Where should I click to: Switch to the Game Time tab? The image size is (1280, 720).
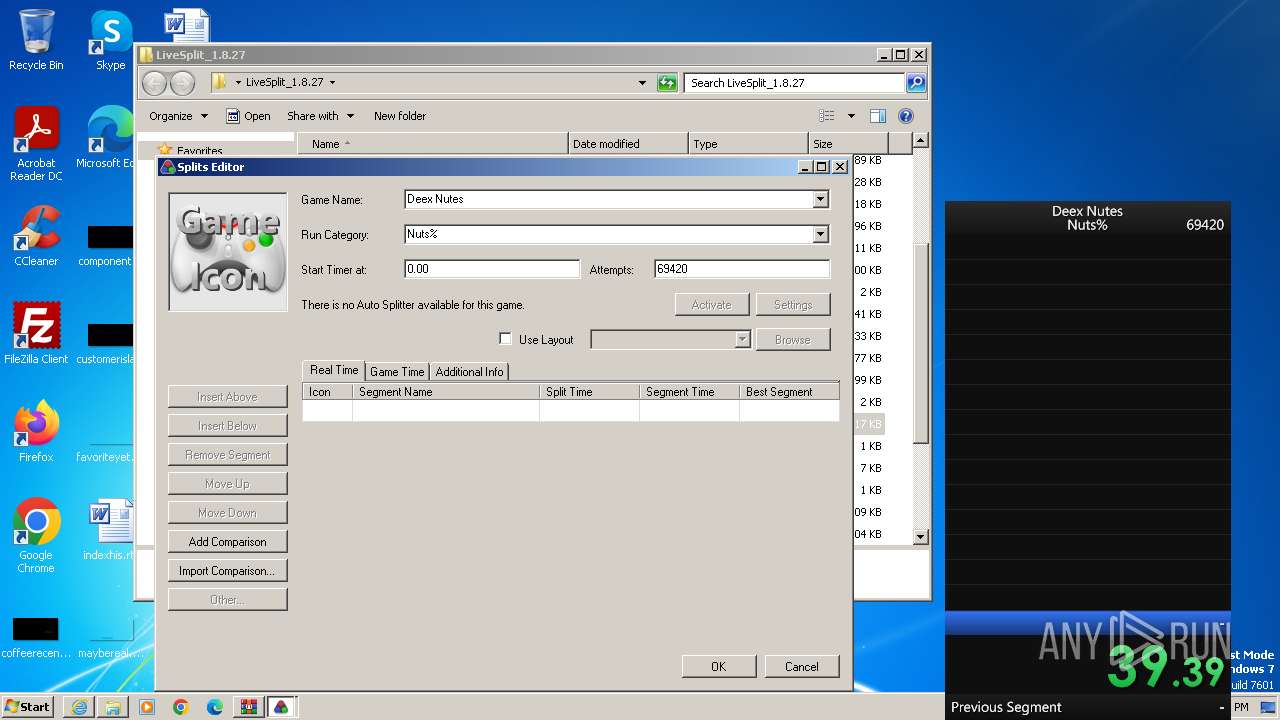point(397,371)
